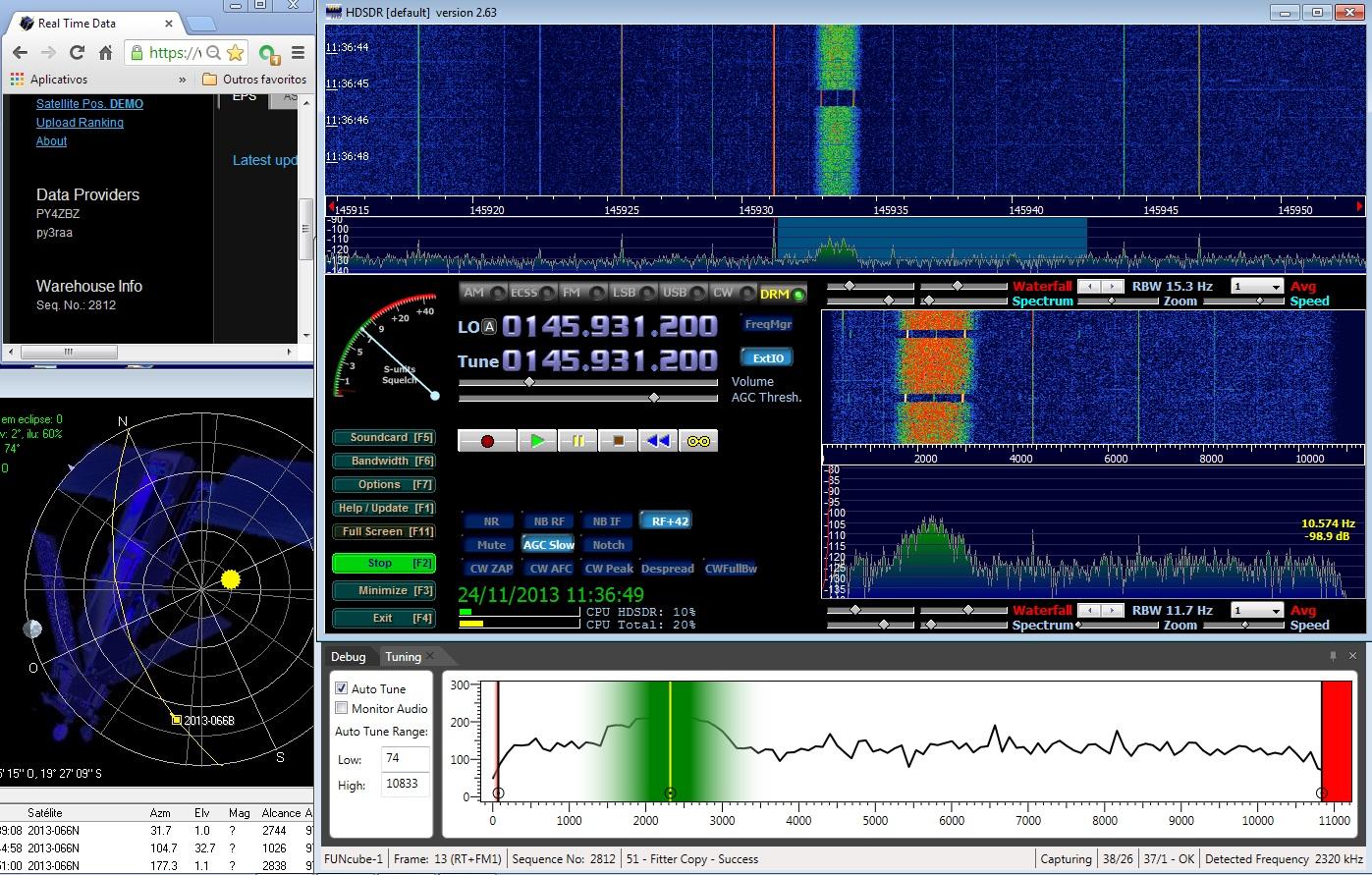
Task: Click the browser reload icon
Action: pos(77,53)
